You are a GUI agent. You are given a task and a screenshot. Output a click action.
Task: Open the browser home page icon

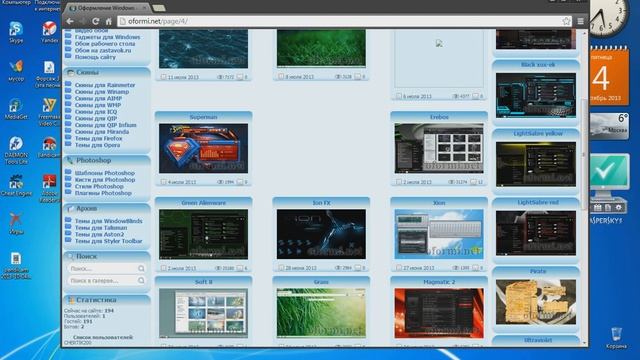click(x=109, y=21)
